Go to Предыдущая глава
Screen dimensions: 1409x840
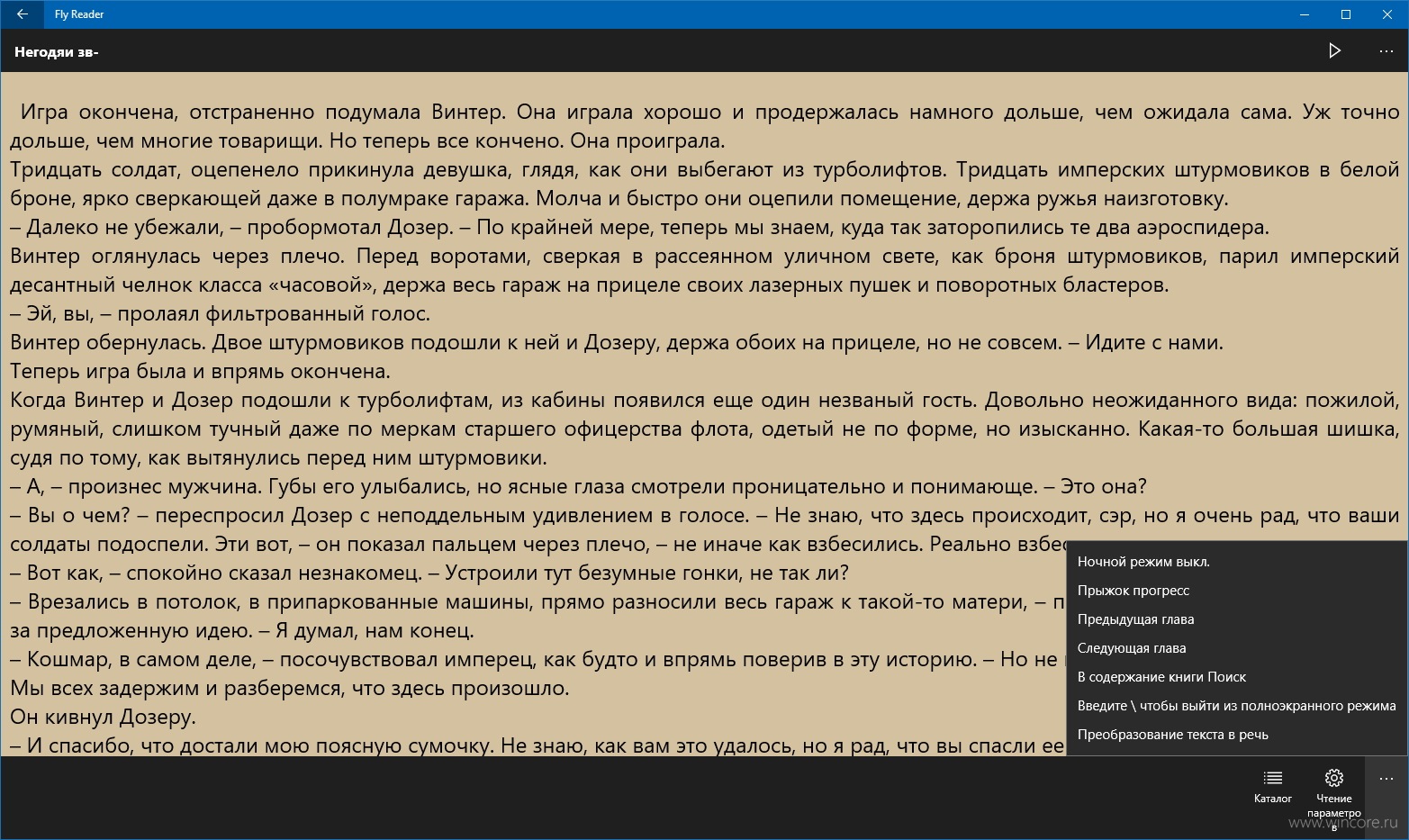[x=1236, y=619]
